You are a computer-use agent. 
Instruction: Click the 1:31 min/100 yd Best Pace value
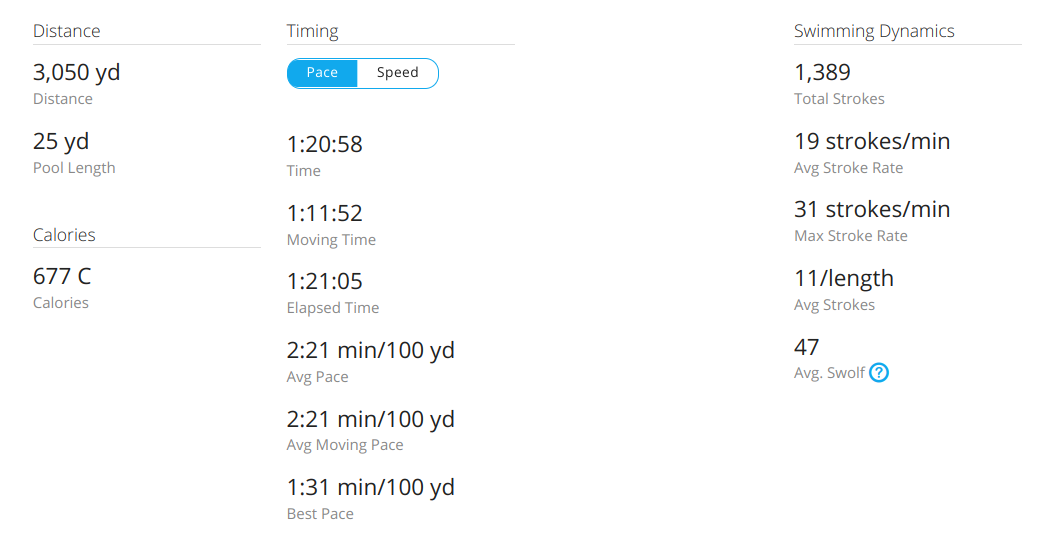pos(370,487)
